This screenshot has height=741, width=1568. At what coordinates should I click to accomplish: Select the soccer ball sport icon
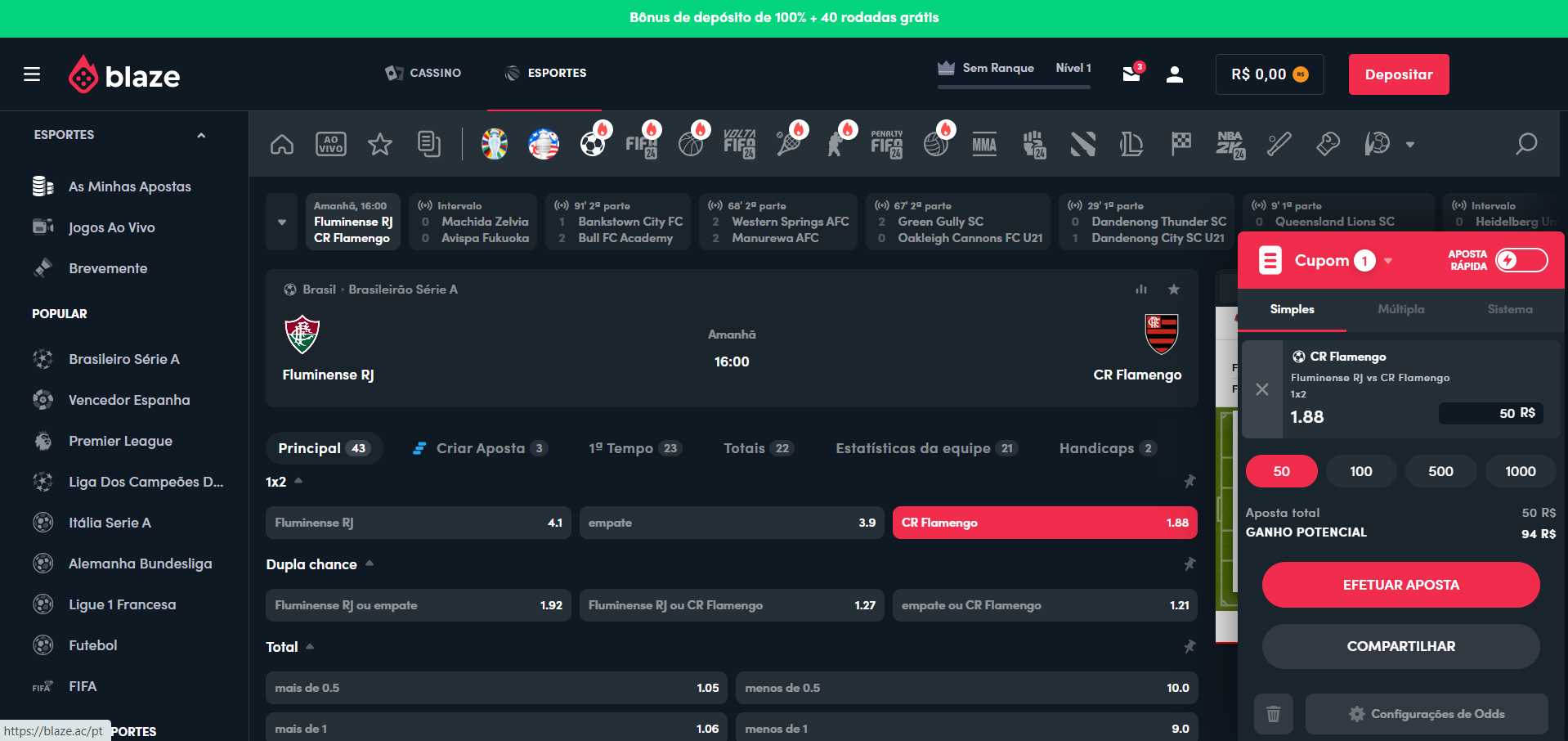[x=593, y=145]
